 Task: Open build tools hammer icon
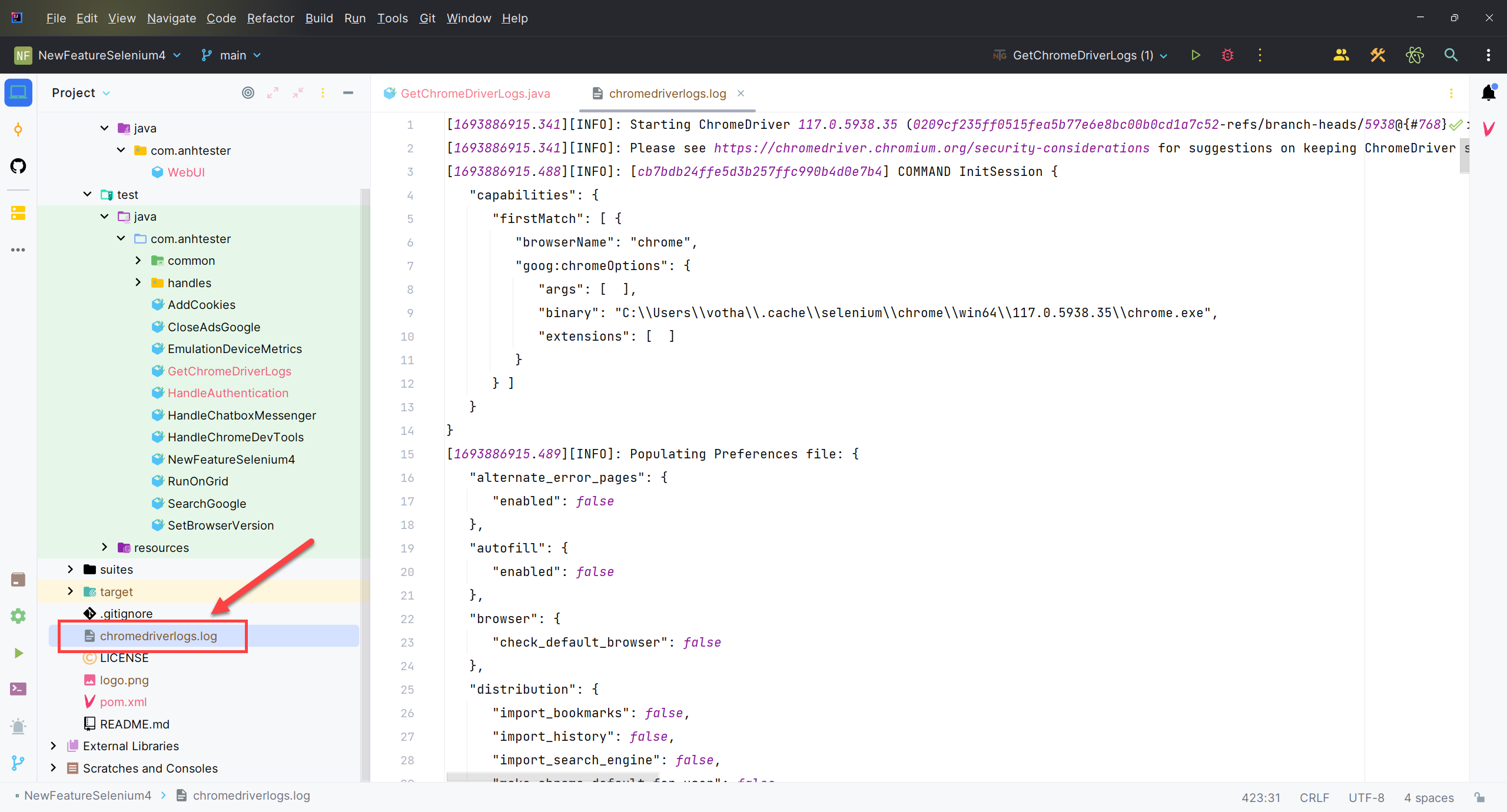(1377, 55)
